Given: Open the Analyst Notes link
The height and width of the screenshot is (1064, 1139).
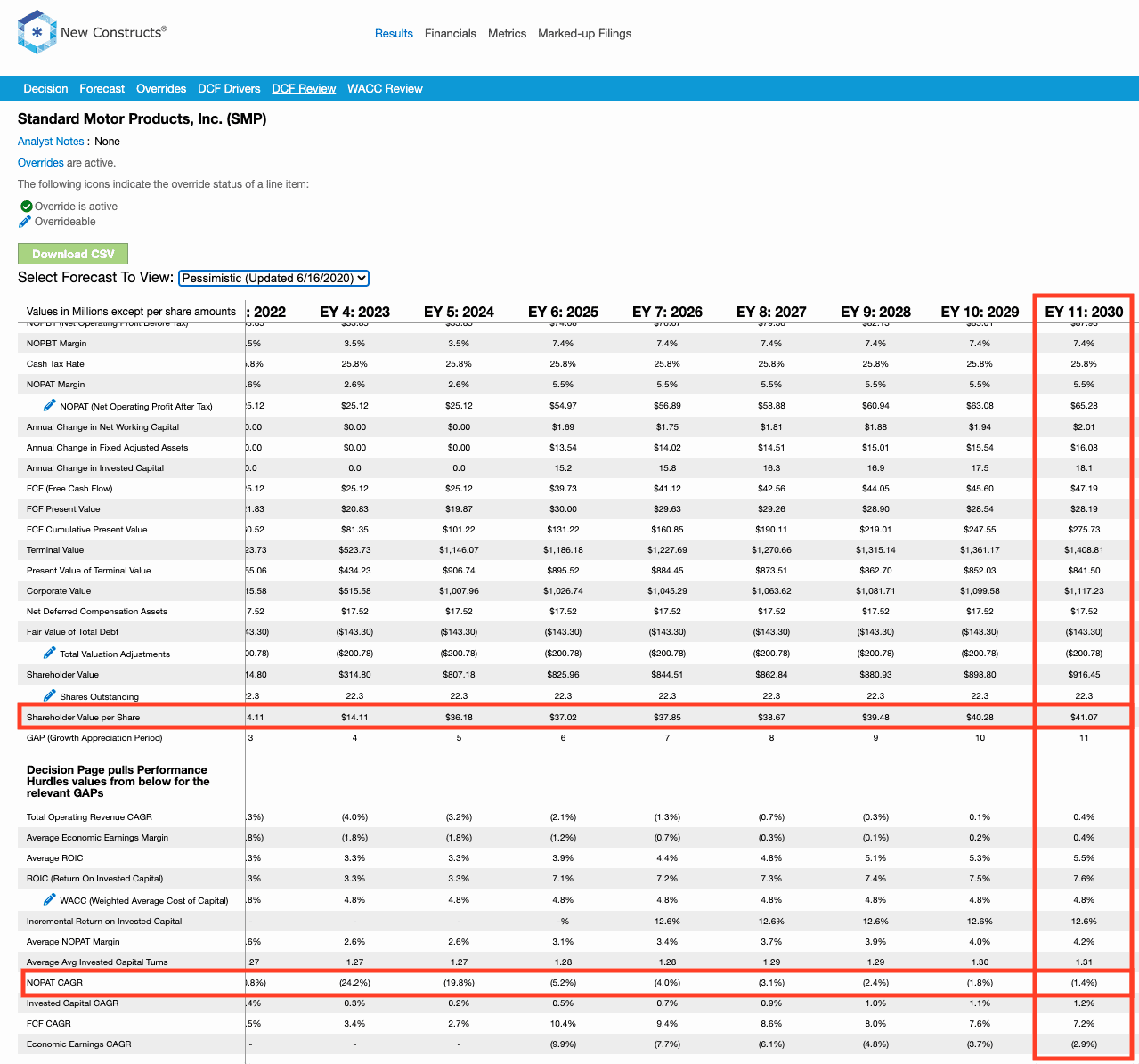Looking at the screenshot, I should pyautogui.click(x=51, y=142).
